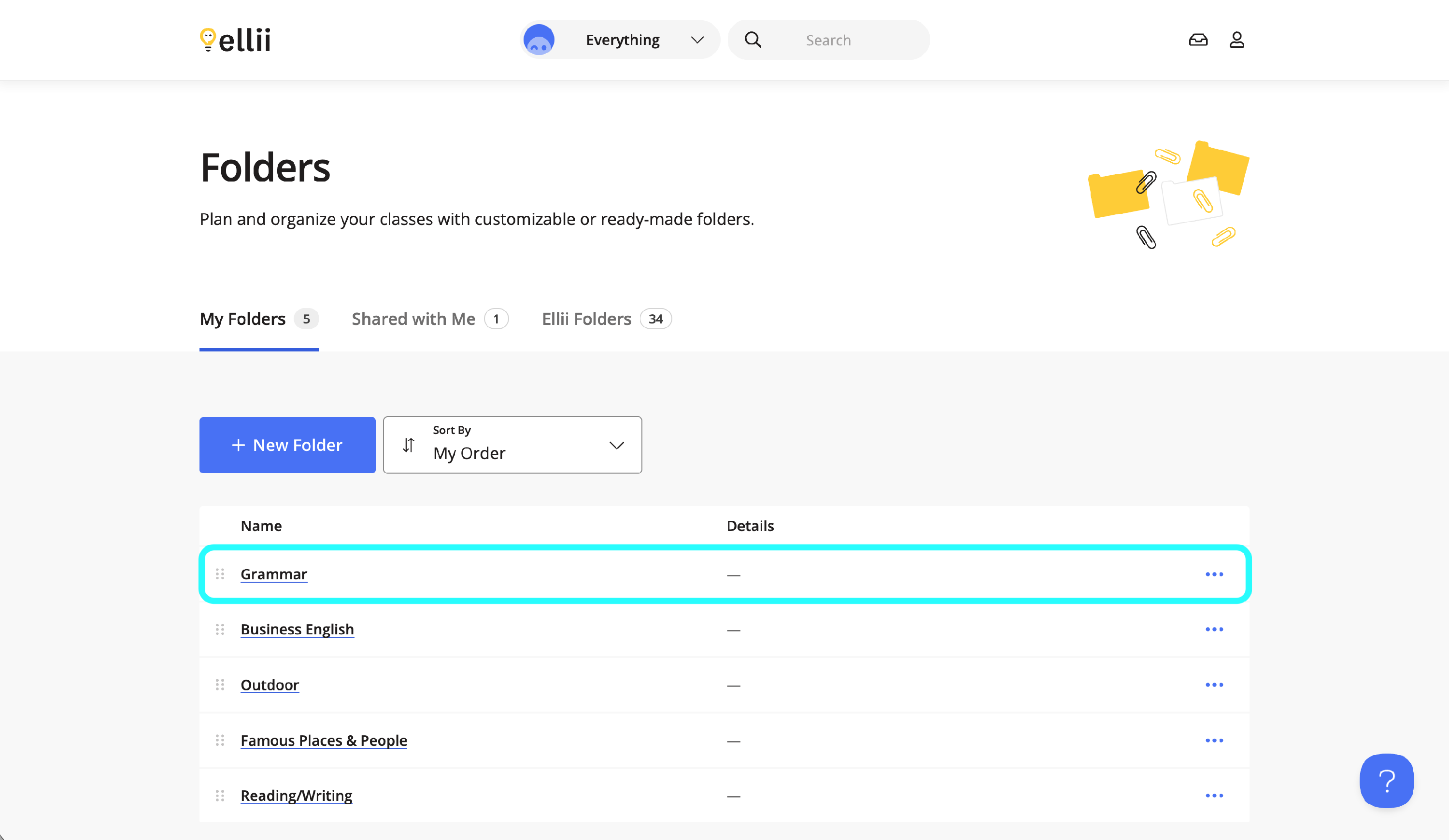
Task: Click the Everything dropdown chevron arrow
Action: click(x=697, y=40)
